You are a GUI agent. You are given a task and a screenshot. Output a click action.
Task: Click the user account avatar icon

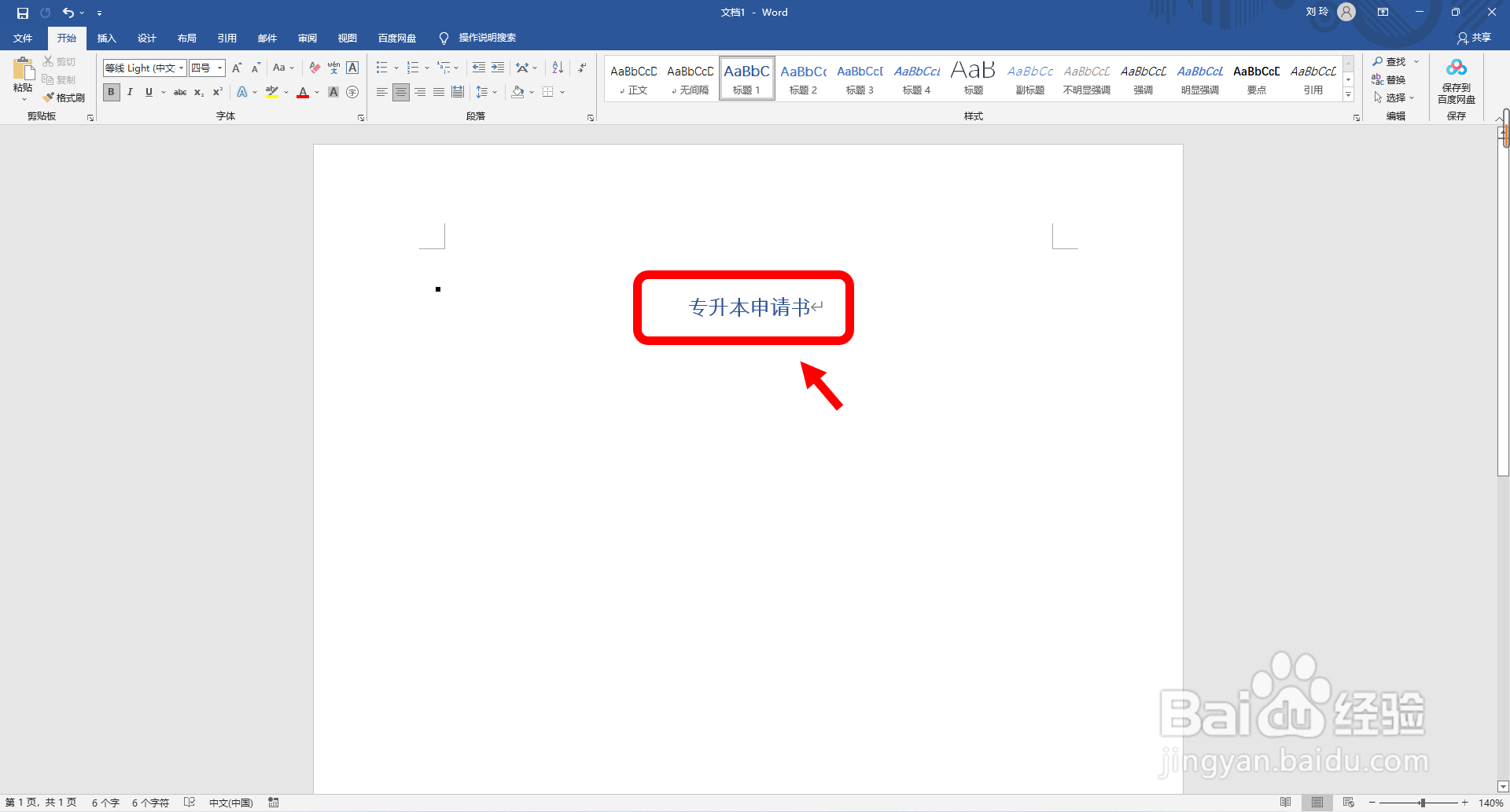click(1346, 13)
